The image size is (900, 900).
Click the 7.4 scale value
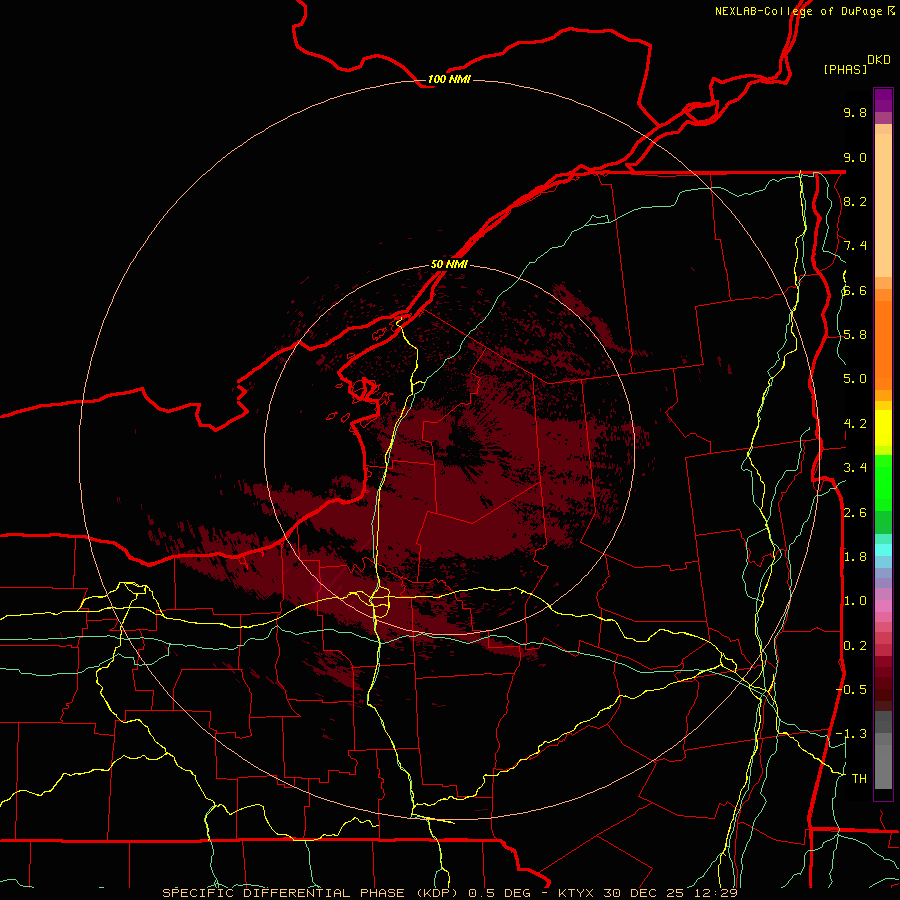point(855,246)
